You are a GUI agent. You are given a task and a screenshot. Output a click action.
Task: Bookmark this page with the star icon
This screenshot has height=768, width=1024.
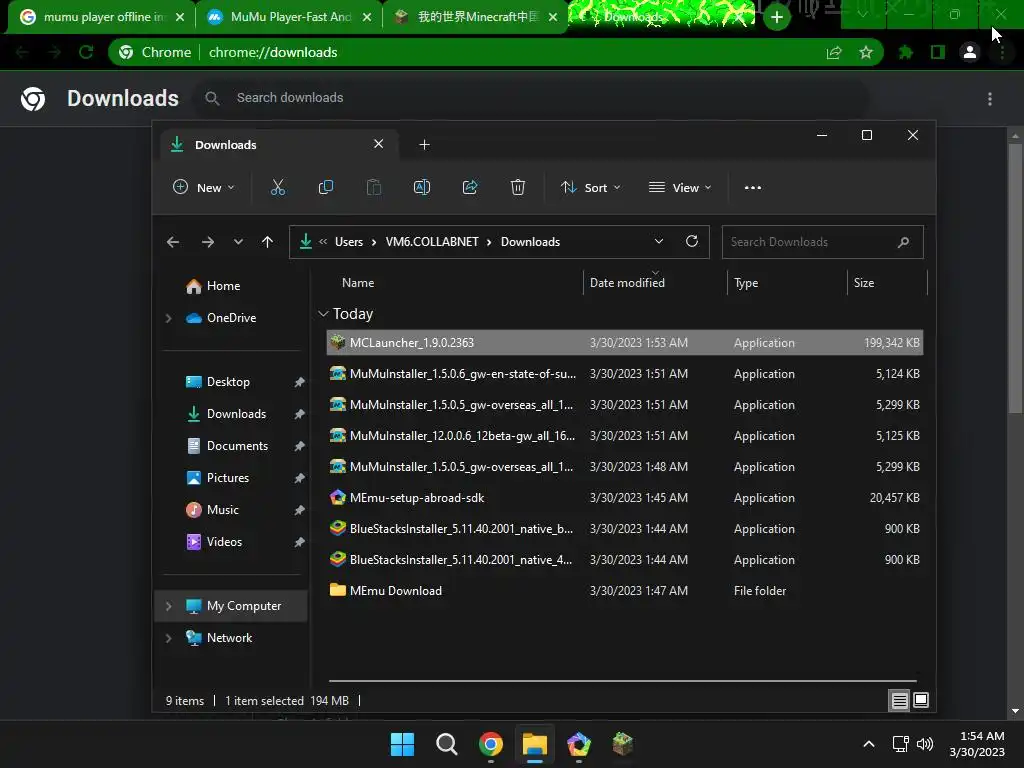[866, 52]
